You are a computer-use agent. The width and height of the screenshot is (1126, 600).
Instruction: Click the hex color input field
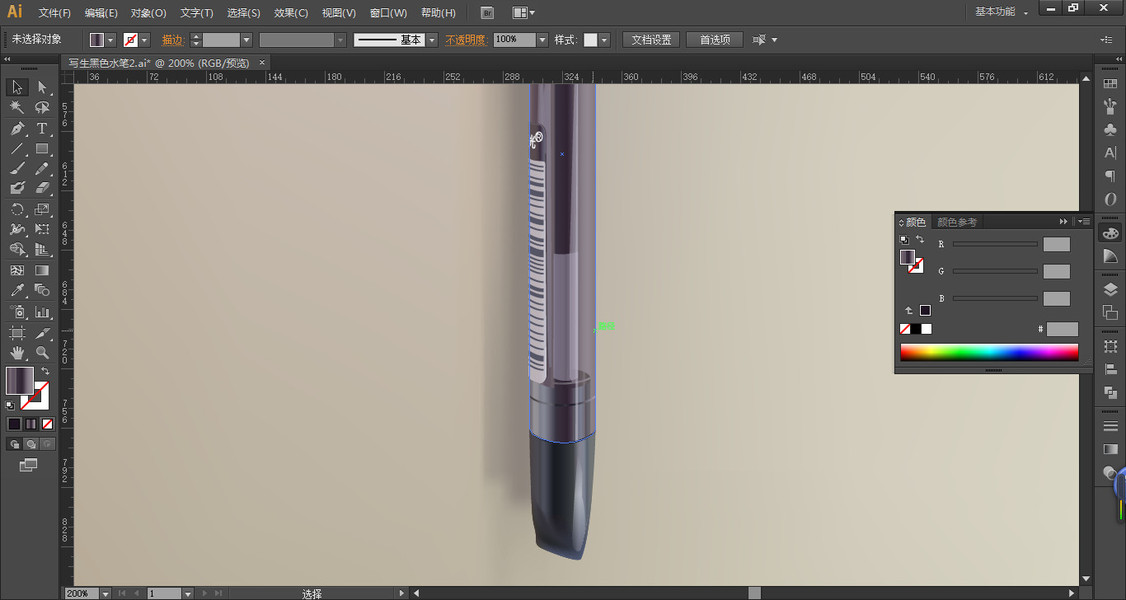[1062, 329]
